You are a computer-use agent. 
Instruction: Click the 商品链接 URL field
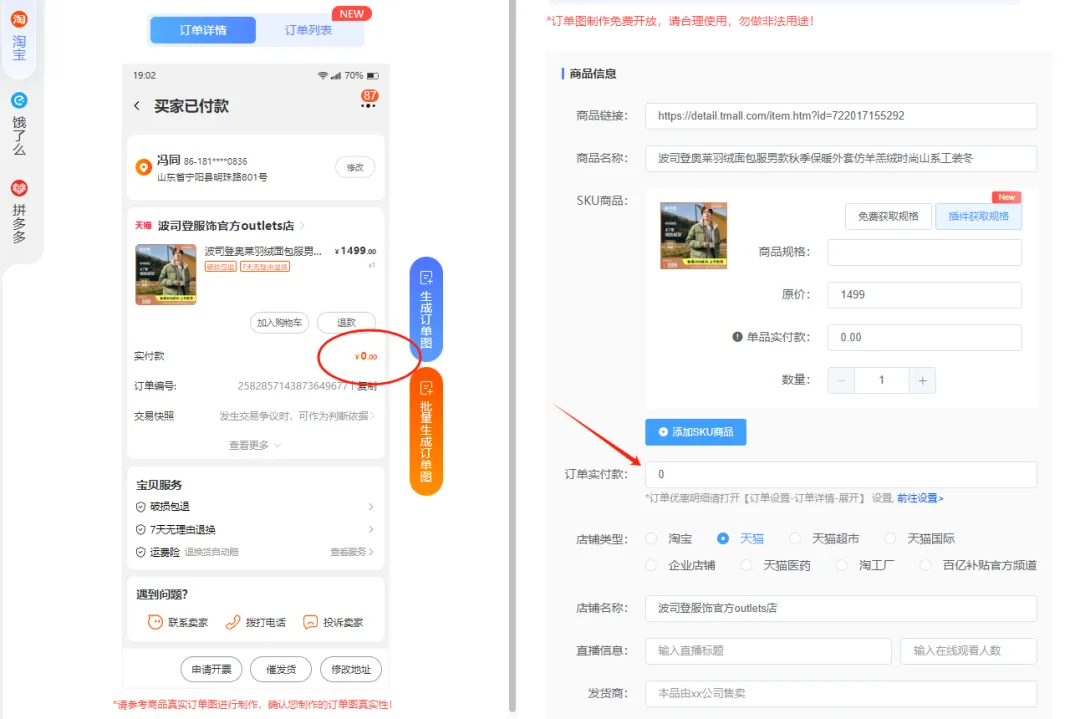pyautogui.click(x=840, y=116)
